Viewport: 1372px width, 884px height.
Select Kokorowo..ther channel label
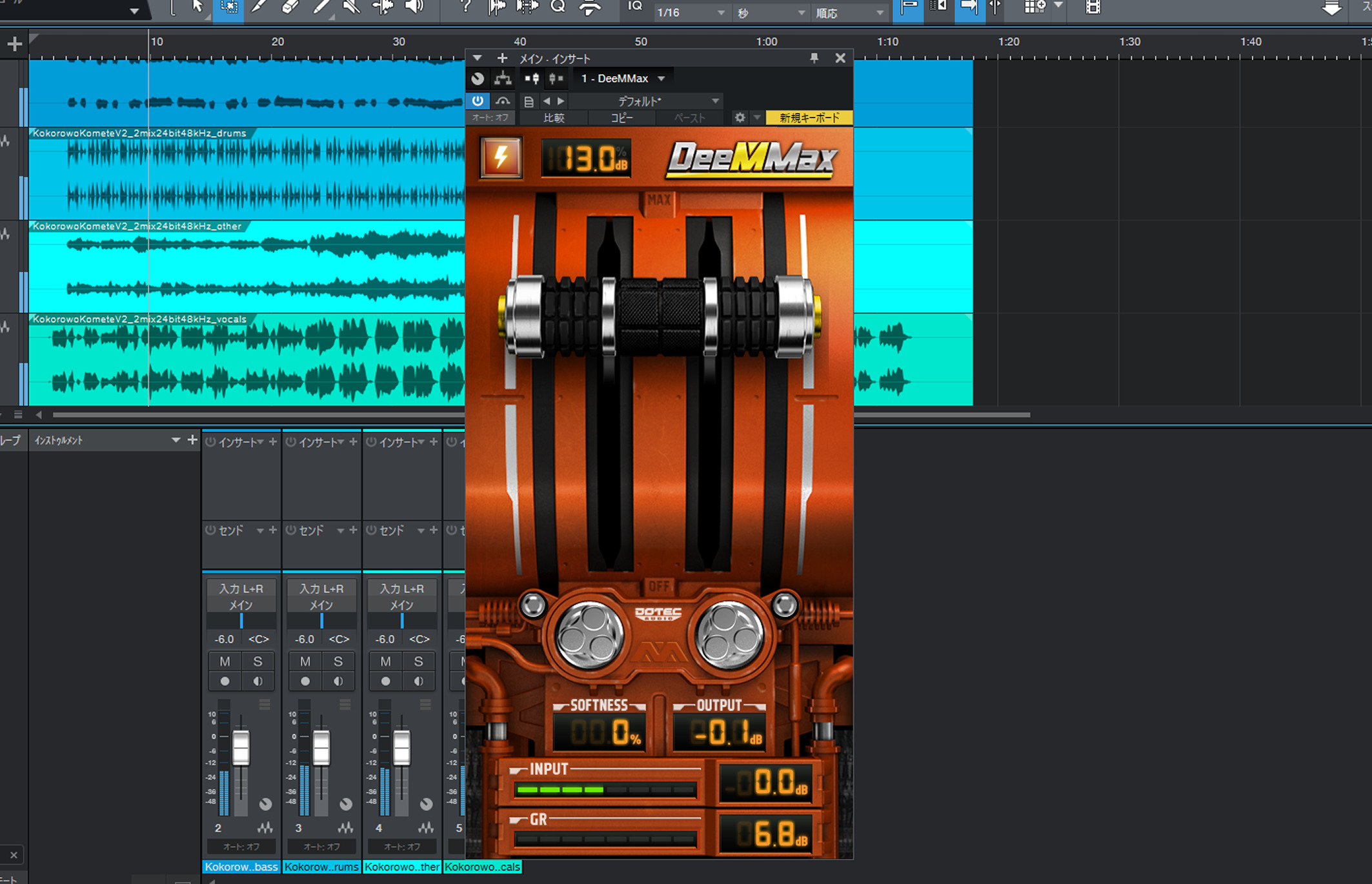click(x=402, y=867)
